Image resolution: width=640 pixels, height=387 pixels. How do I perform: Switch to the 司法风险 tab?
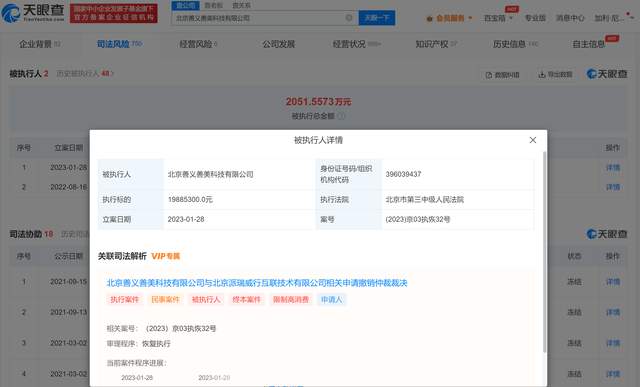[120, 44]
